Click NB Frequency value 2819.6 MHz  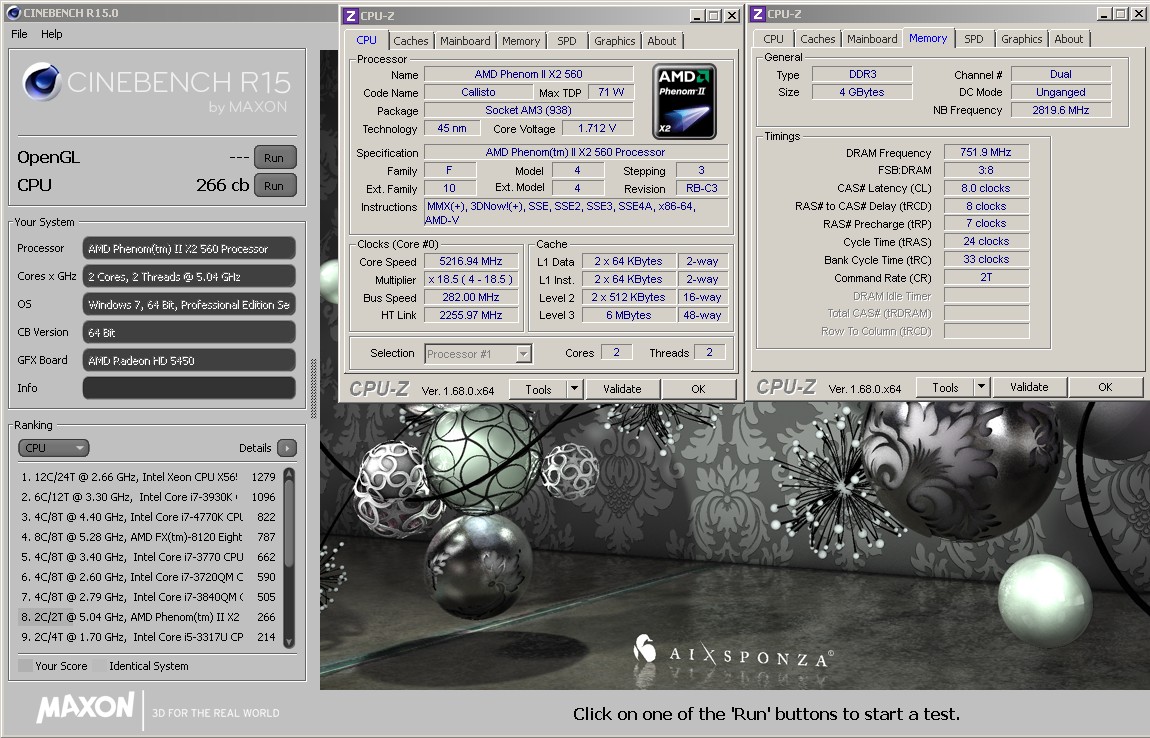1061,110
